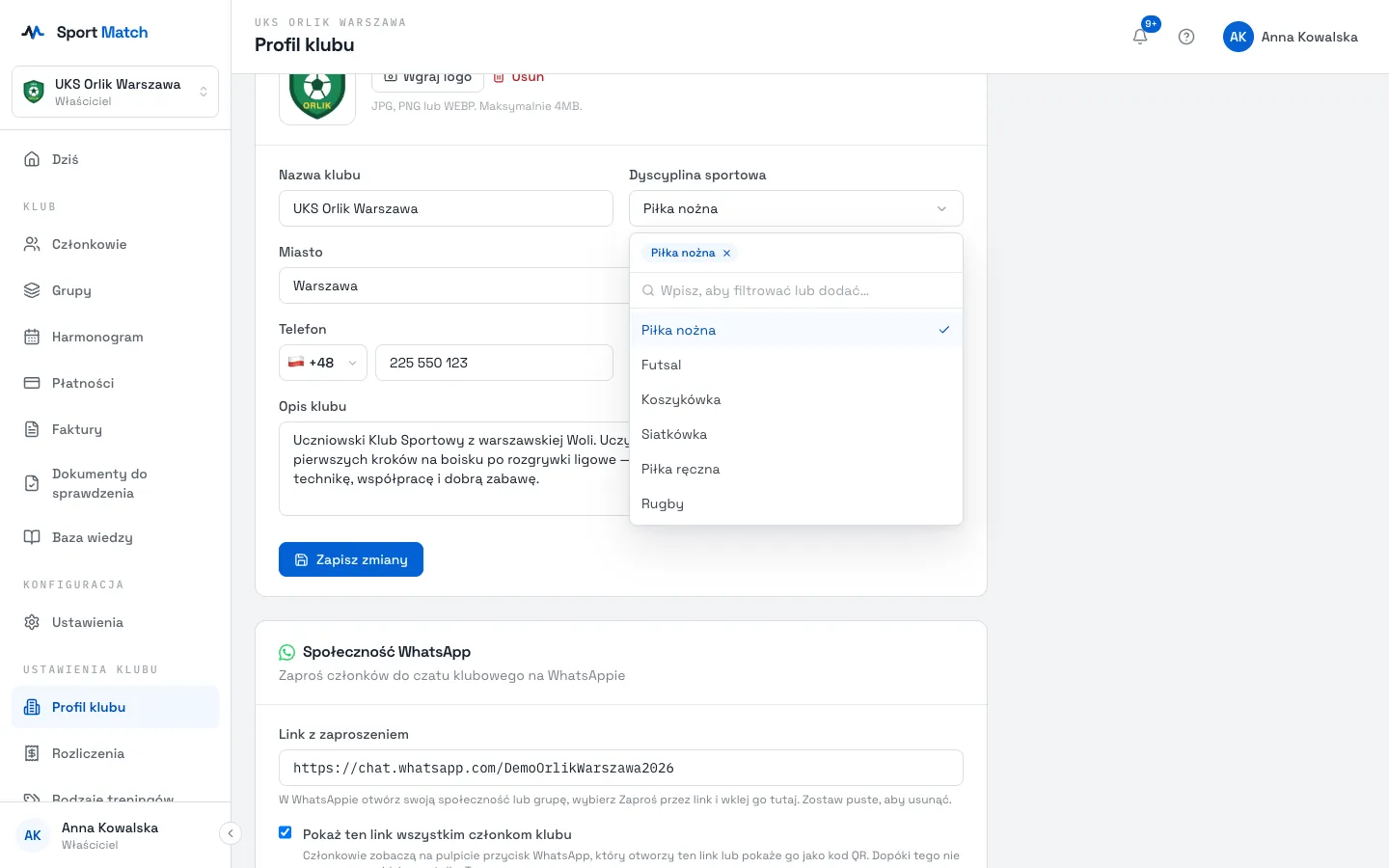Choose Rugby from the discipline list
This screenshot has width=1389, height=868.
(796, 503)
